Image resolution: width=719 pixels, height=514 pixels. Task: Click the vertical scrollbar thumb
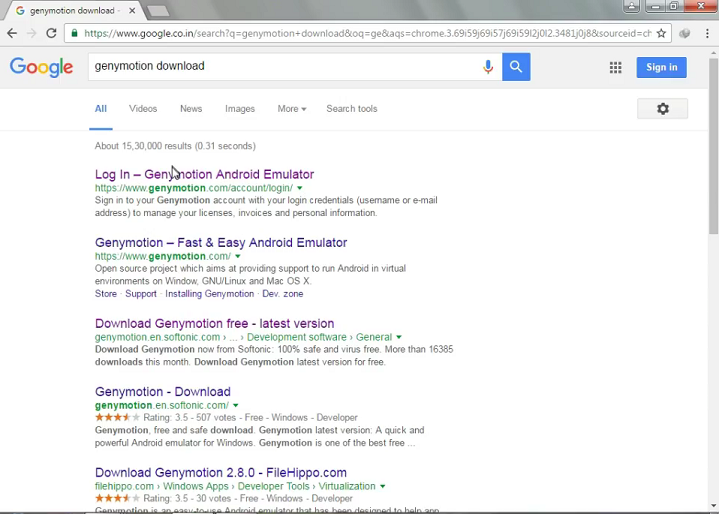[713, 146]
